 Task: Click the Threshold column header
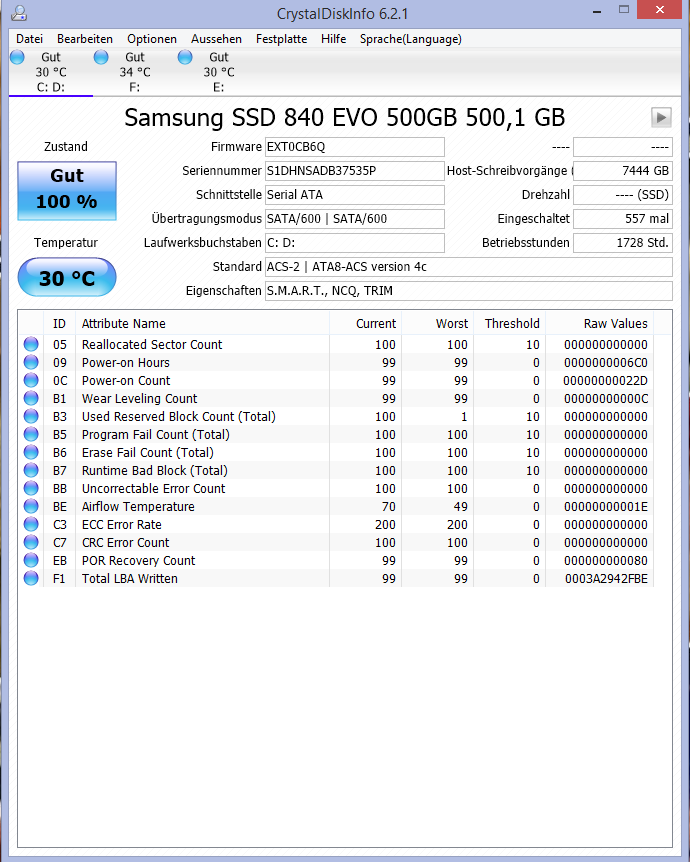[510, 323]
